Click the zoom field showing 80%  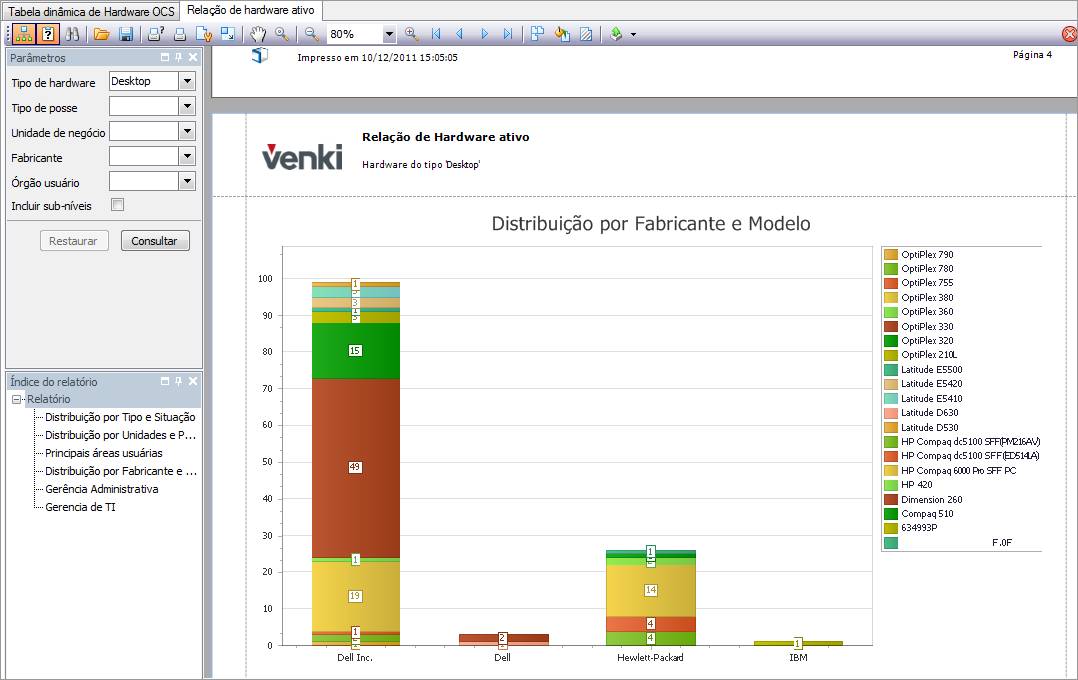(x=354, y=34)
